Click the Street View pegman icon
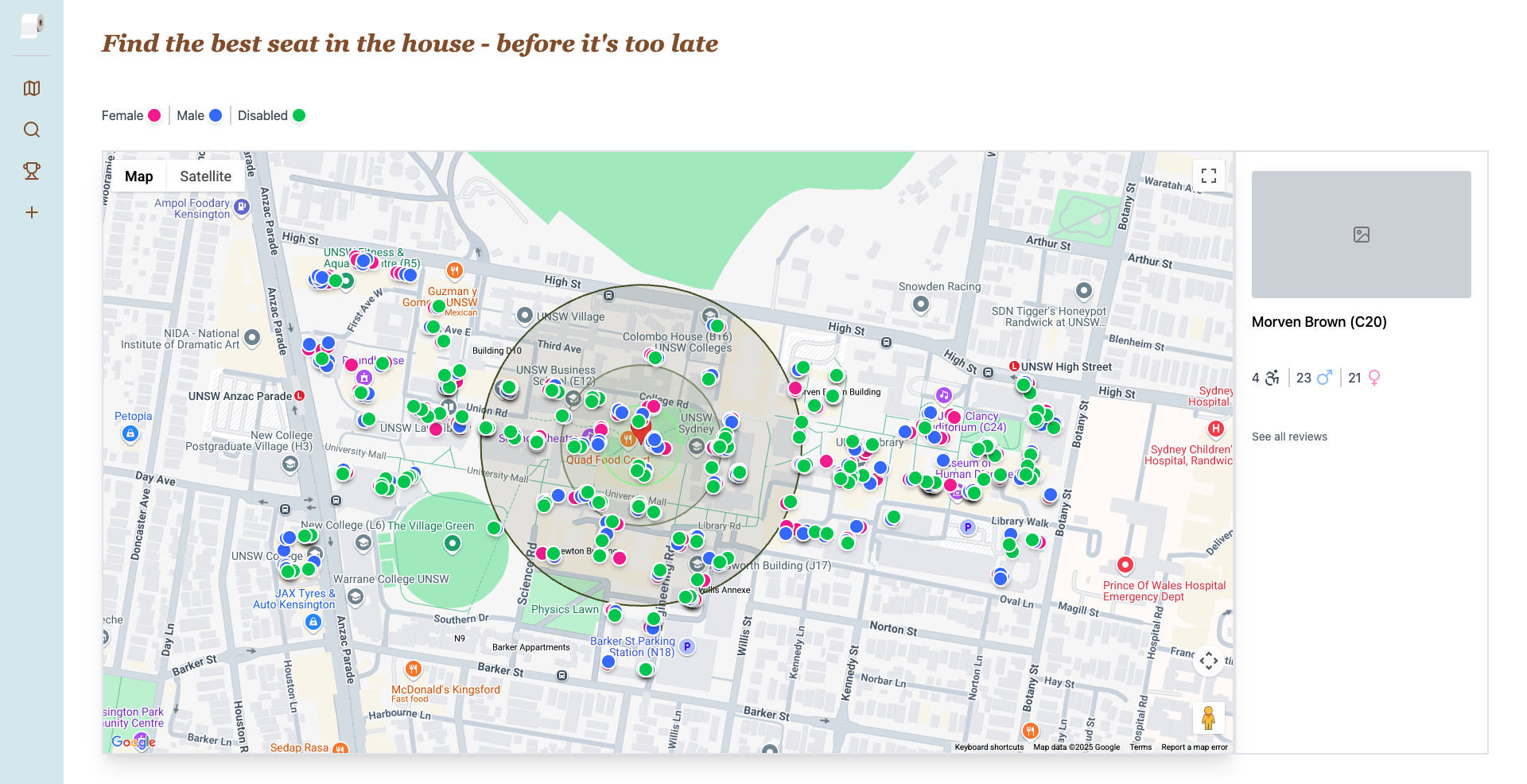This screenshot has height=784, width=1527. click(x=1209, y=718)
